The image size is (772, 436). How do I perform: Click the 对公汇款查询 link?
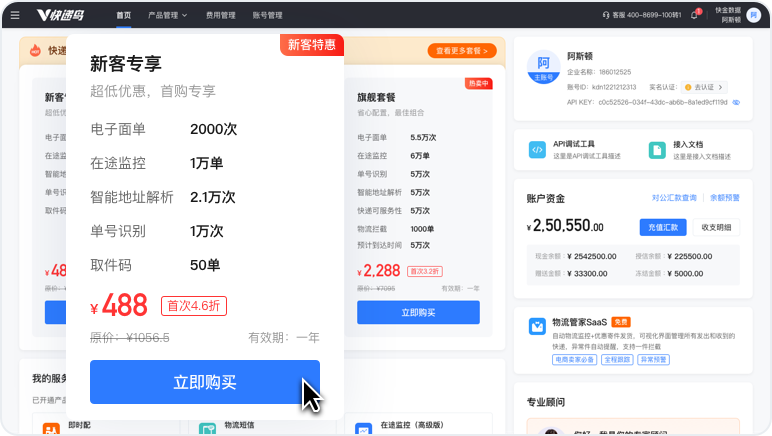[674, 198]
